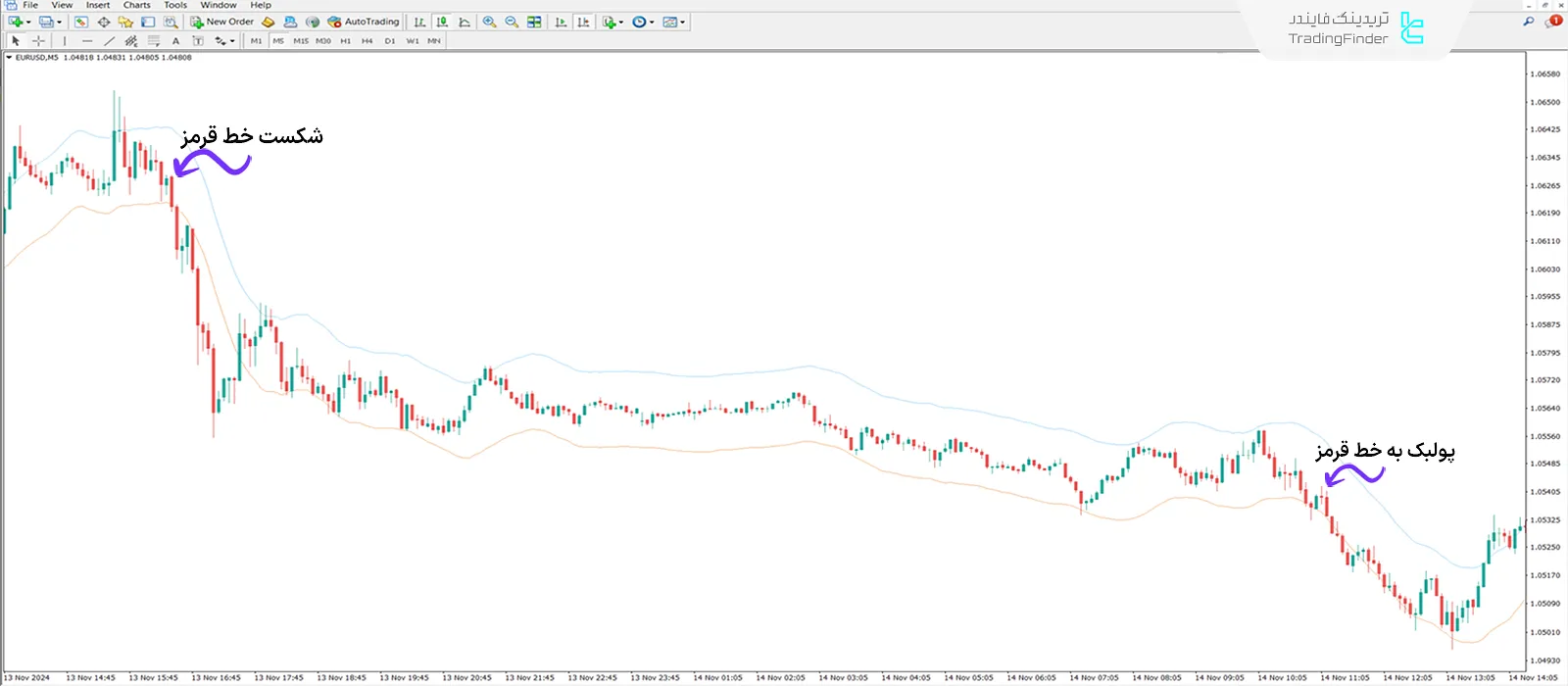Open the Indicators dropdown arrow
This screenshot has height=686, width=1568.
coord(621,22)
